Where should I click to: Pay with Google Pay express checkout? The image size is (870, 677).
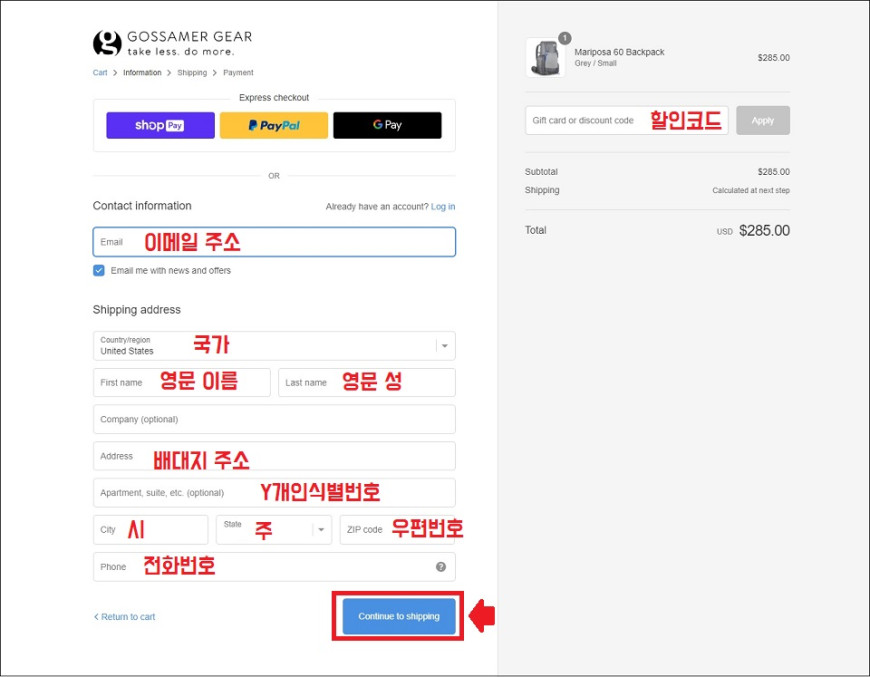coord(387,125)
